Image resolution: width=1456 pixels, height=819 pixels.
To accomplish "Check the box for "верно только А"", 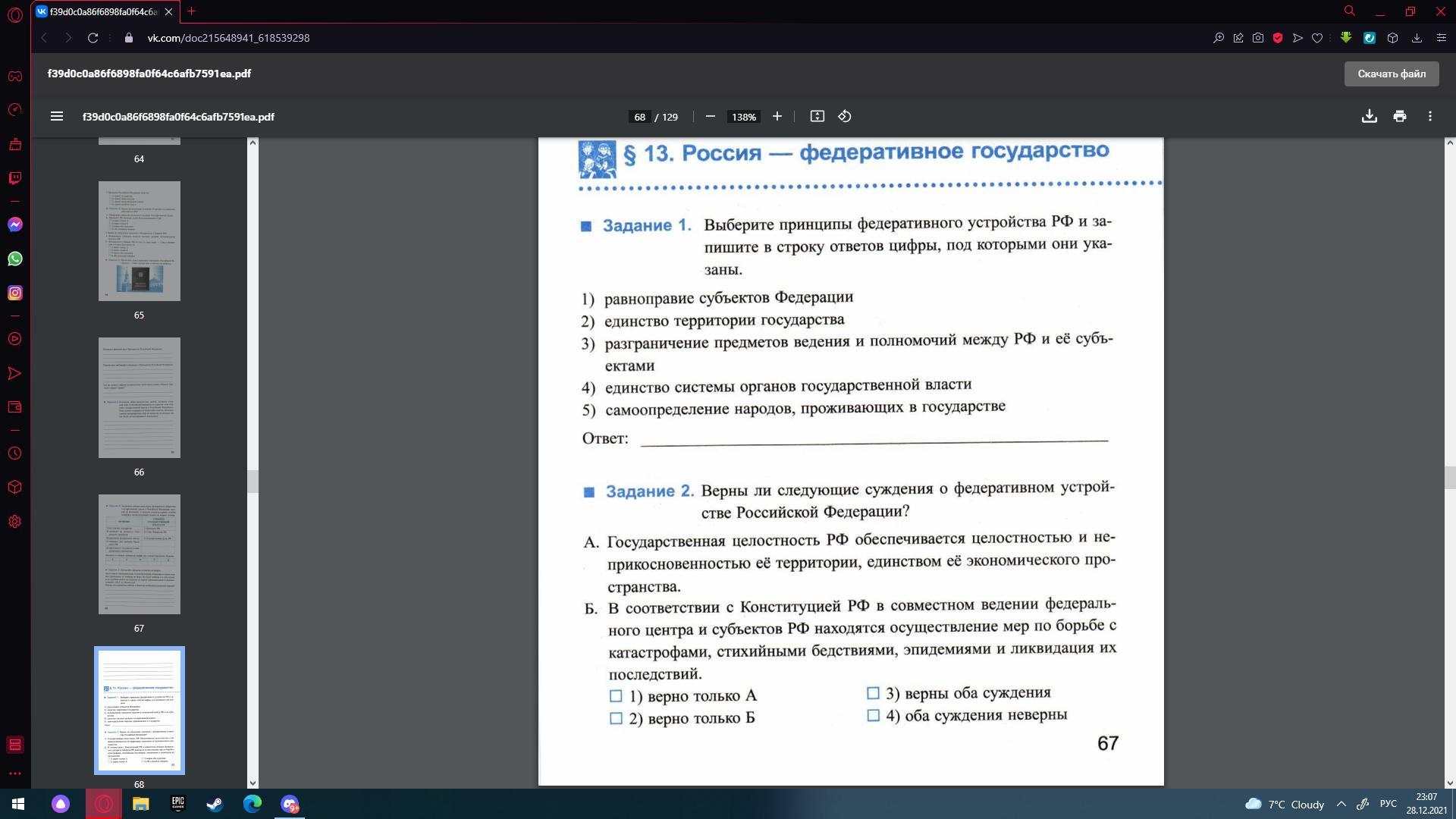I will click(x=616, y=696).
